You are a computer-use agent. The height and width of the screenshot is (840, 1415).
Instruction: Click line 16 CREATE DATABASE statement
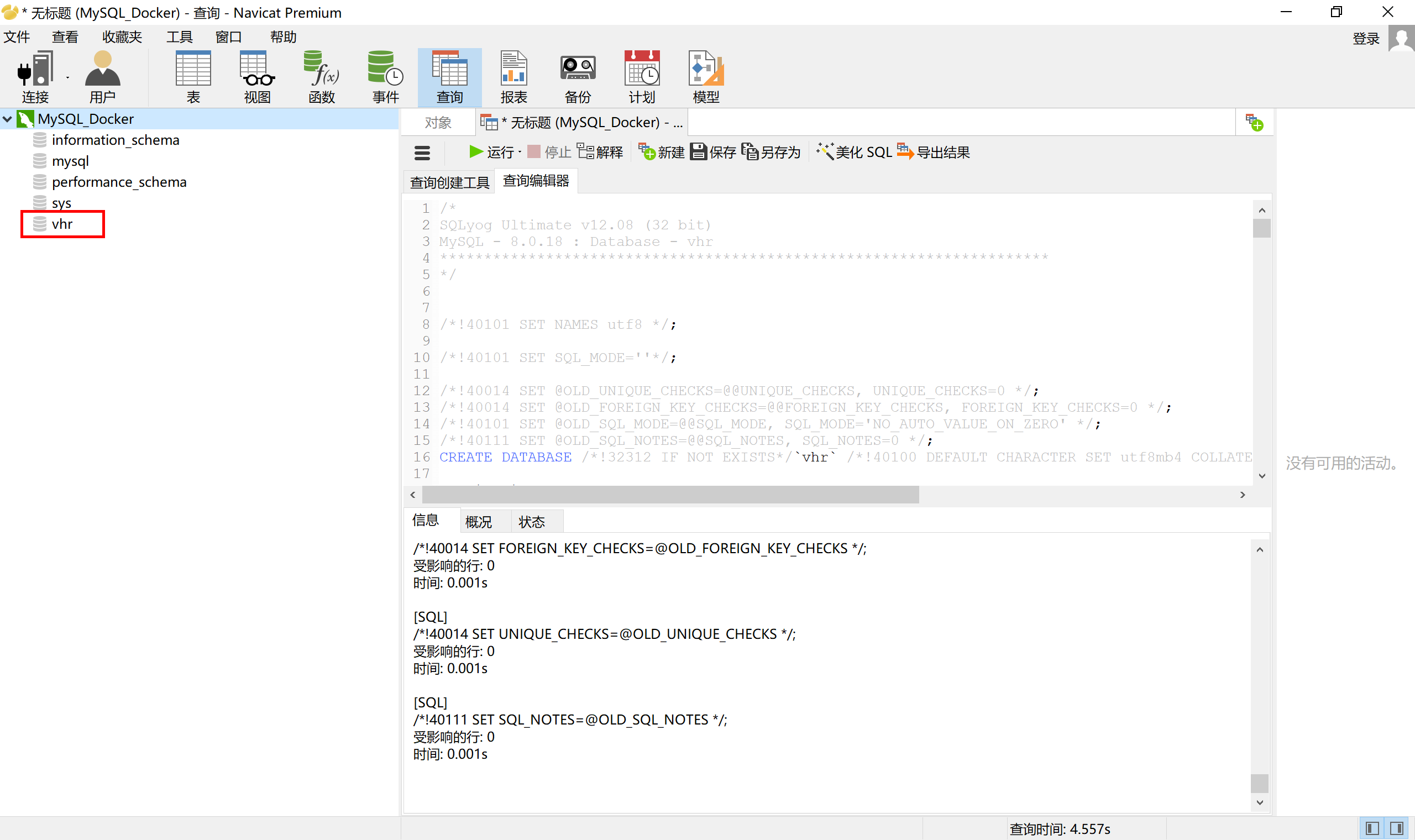click(846, 457)
